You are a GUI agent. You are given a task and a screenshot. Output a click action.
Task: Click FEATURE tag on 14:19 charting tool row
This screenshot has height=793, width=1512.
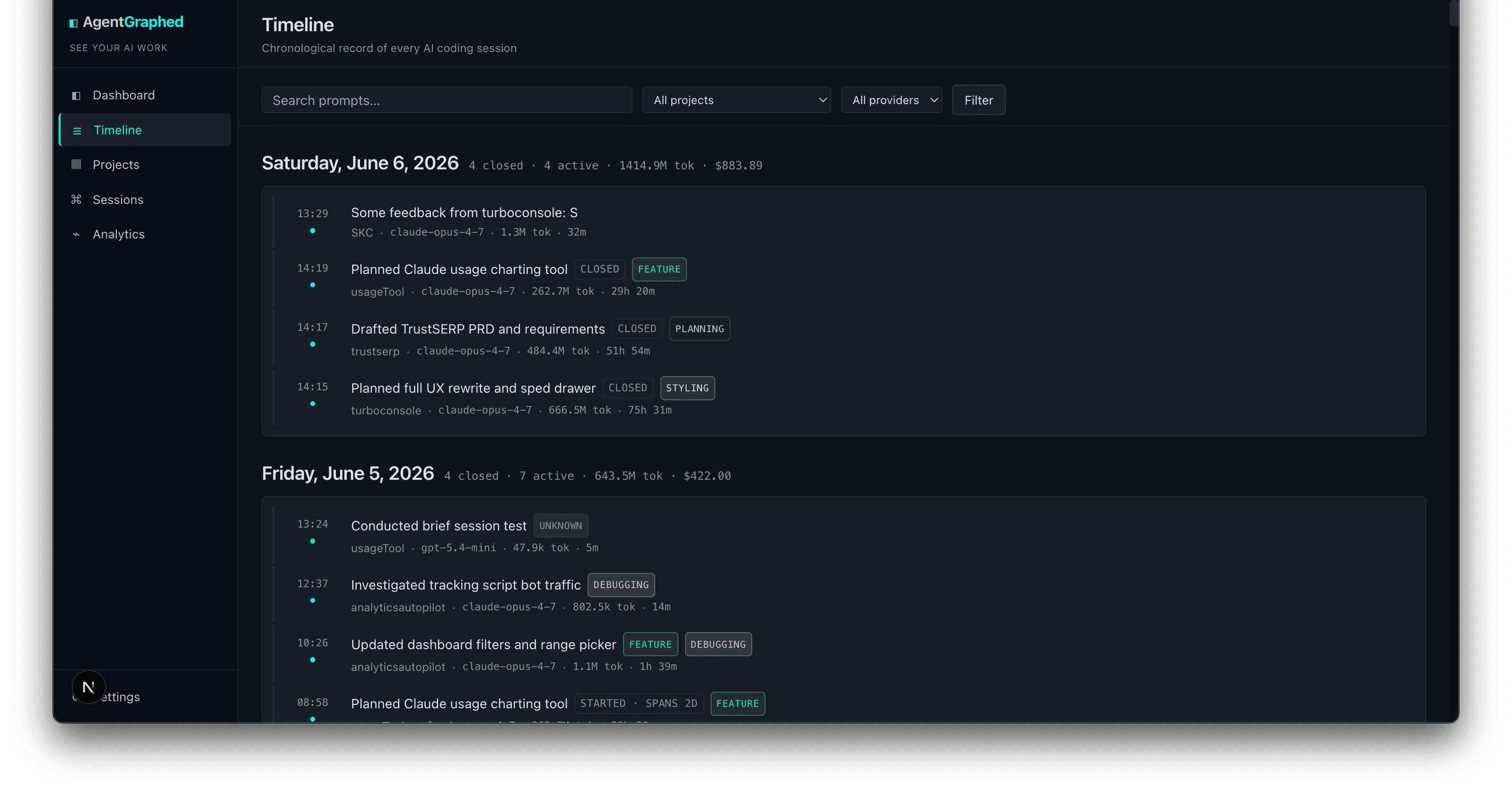point(659,269)
